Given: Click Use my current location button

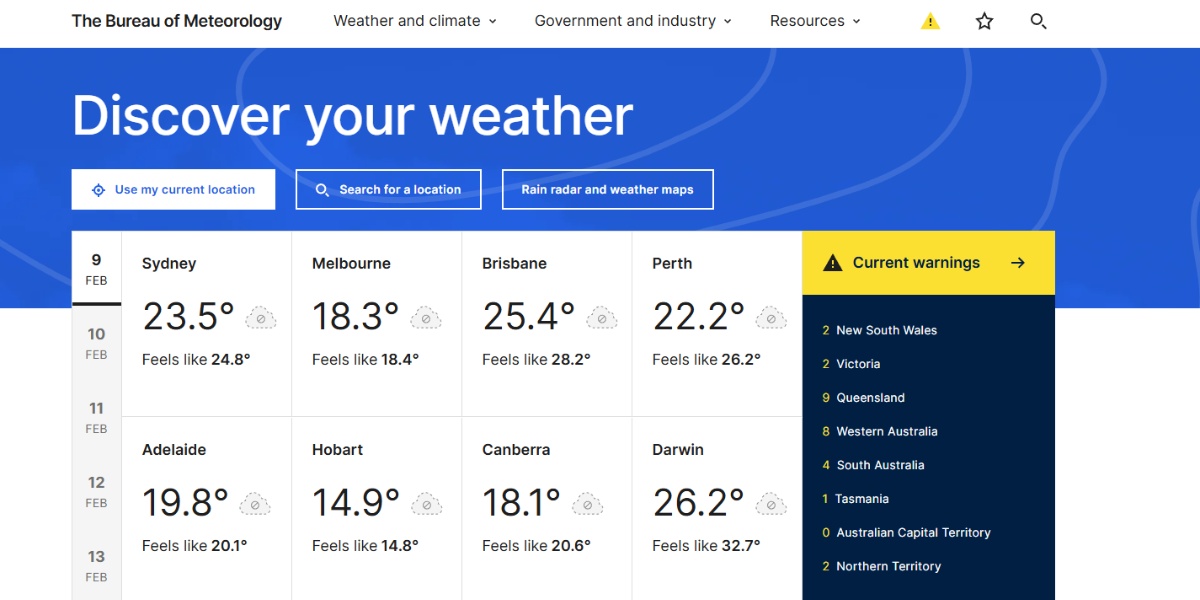Looking at the screenshot, I should coord(173,189).
